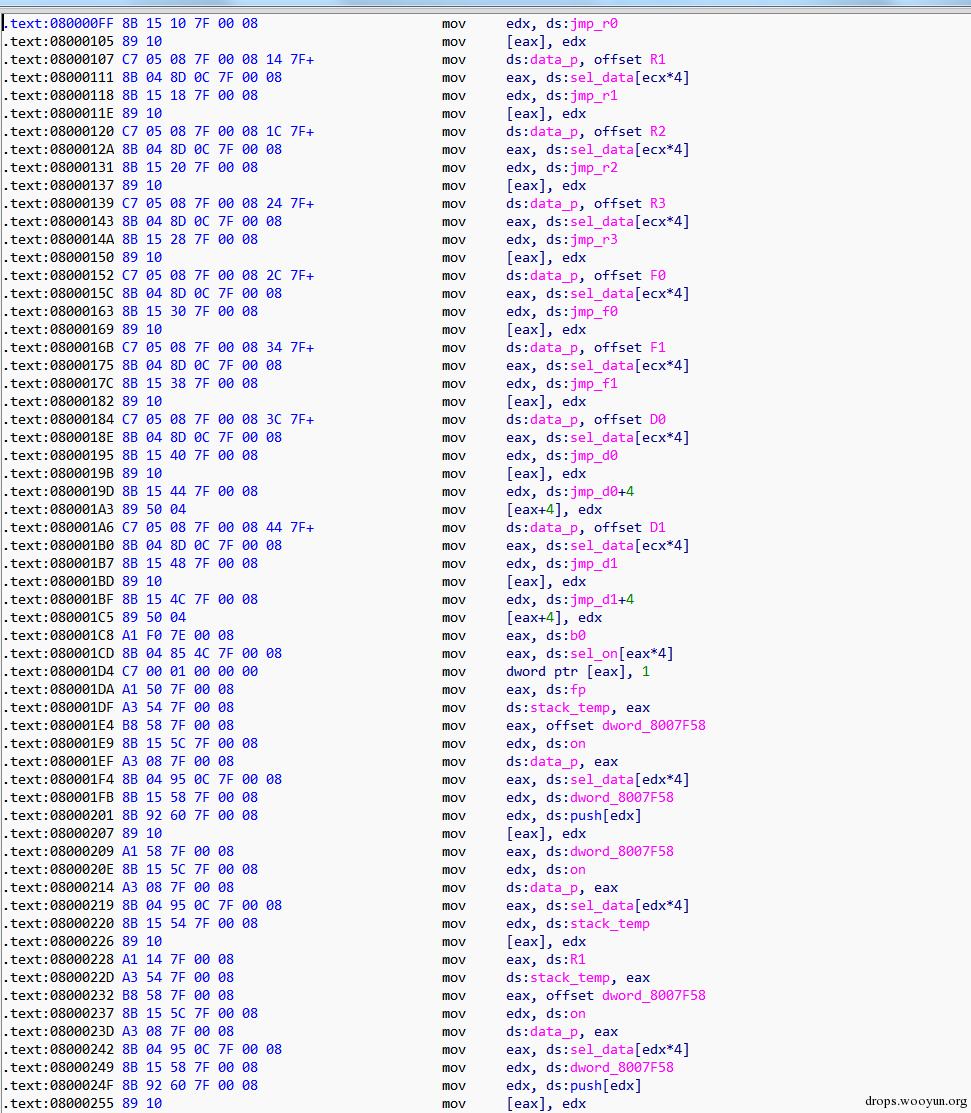Click the push[edx] operand at 0800024F
This screenshot has width=971, height=1113.
coord(605,1086)
